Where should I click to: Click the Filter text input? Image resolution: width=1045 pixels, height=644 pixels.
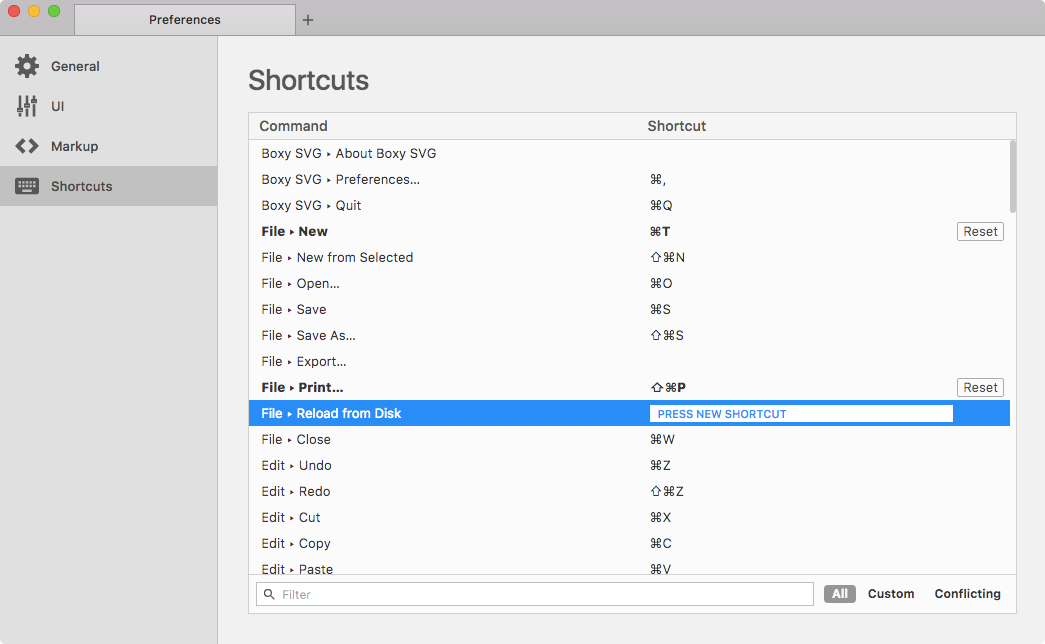tap(534, 594)
